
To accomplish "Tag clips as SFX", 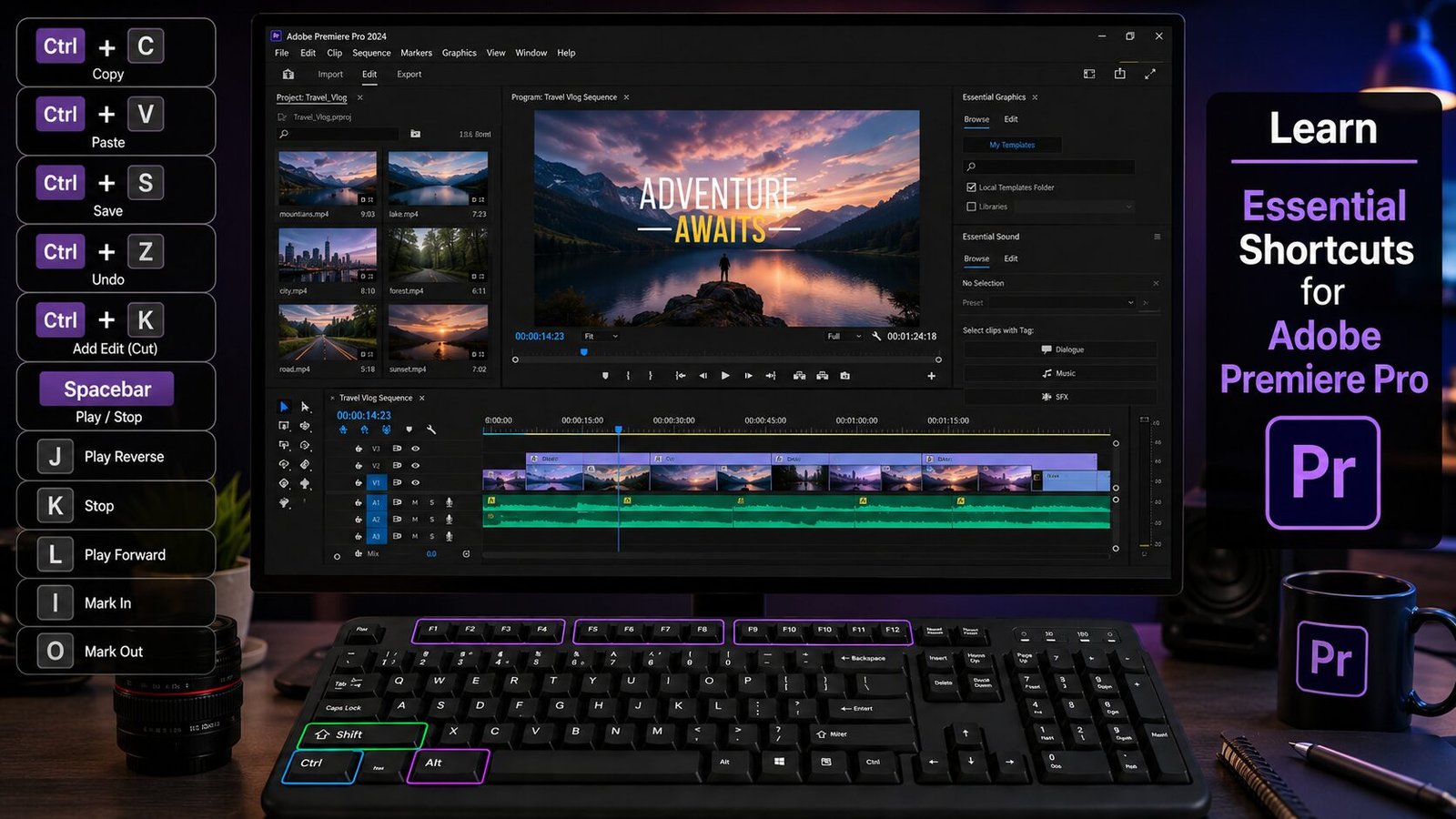I will point(1061,397).
